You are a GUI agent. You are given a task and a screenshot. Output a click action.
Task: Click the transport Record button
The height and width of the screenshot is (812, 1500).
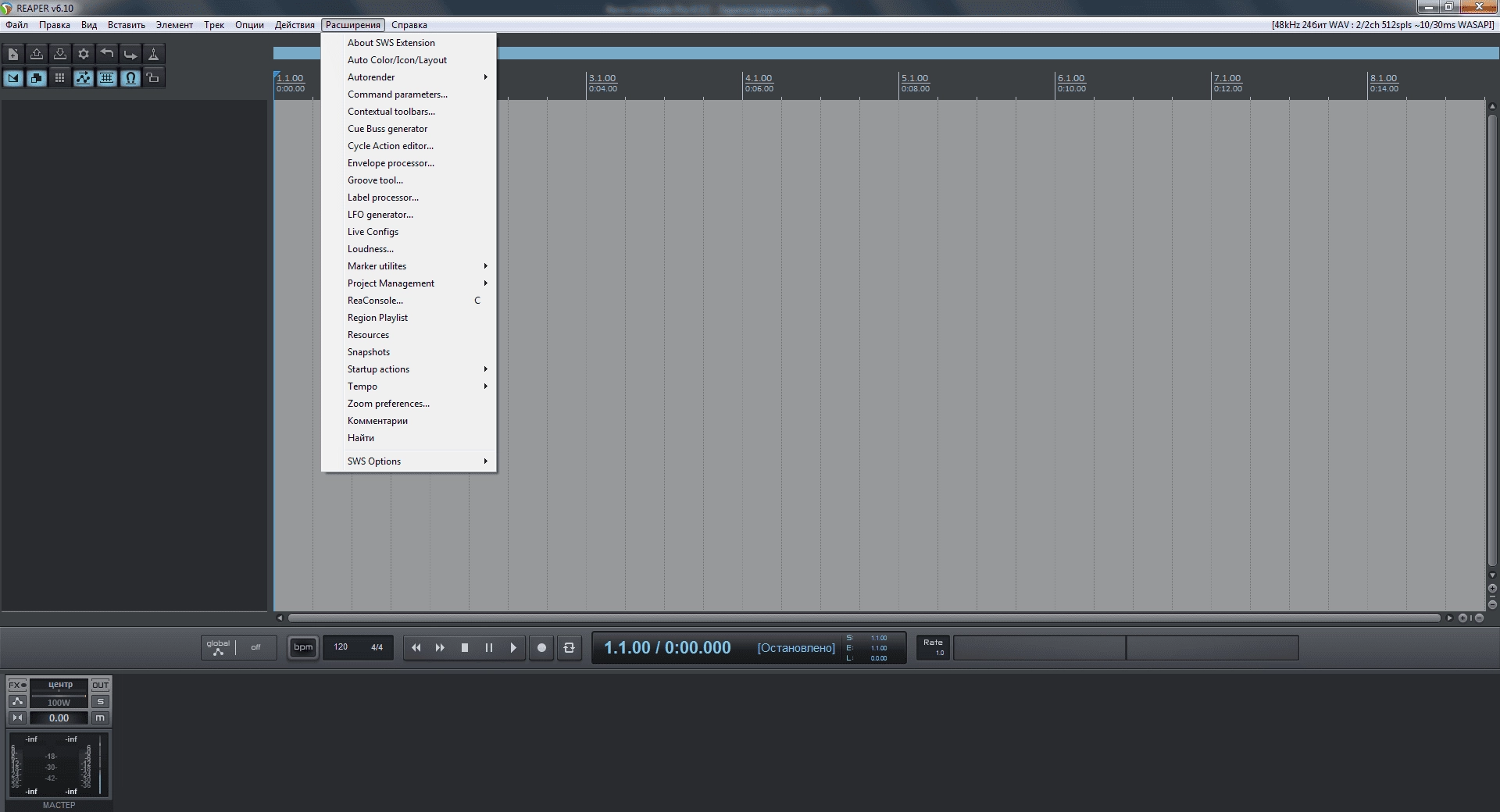(x=541, y=647)
